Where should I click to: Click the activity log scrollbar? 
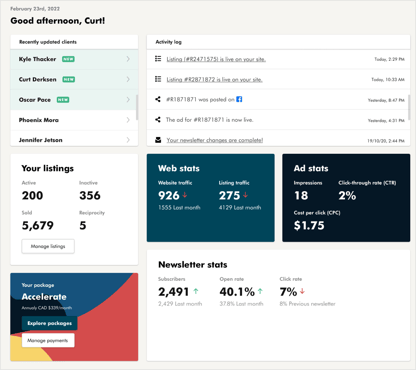[409, 107]
